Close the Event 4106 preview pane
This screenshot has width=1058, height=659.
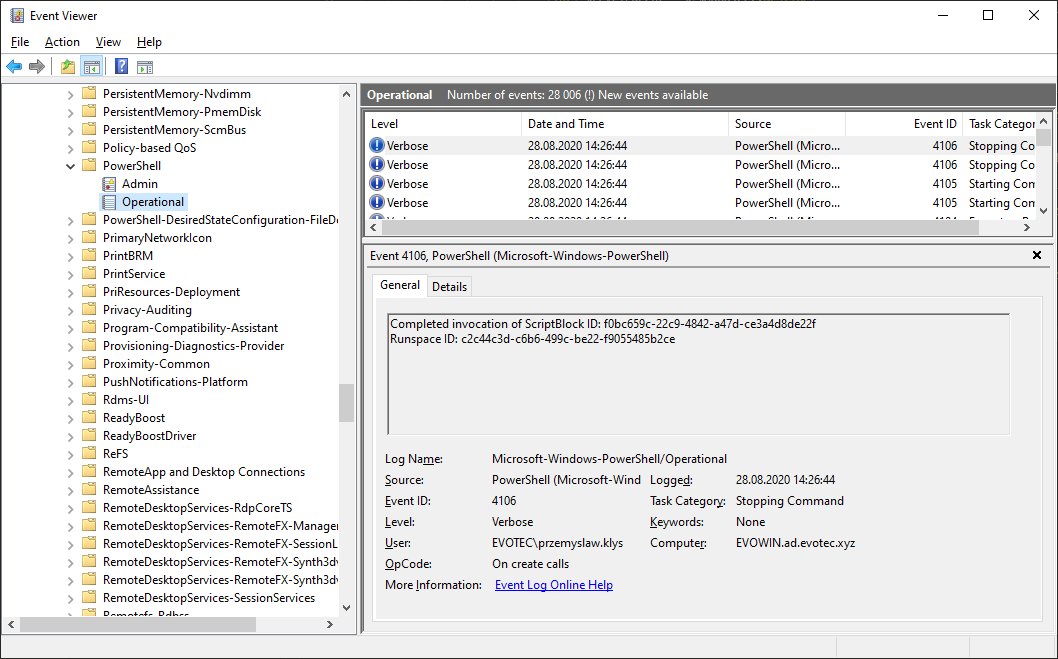point(1035,255)
